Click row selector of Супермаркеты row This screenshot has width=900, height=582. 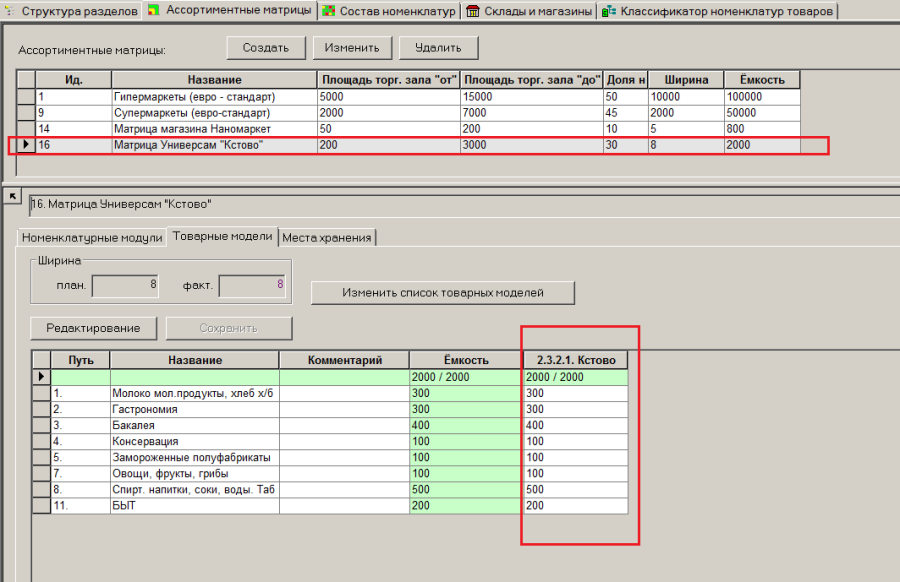point(26,112)
